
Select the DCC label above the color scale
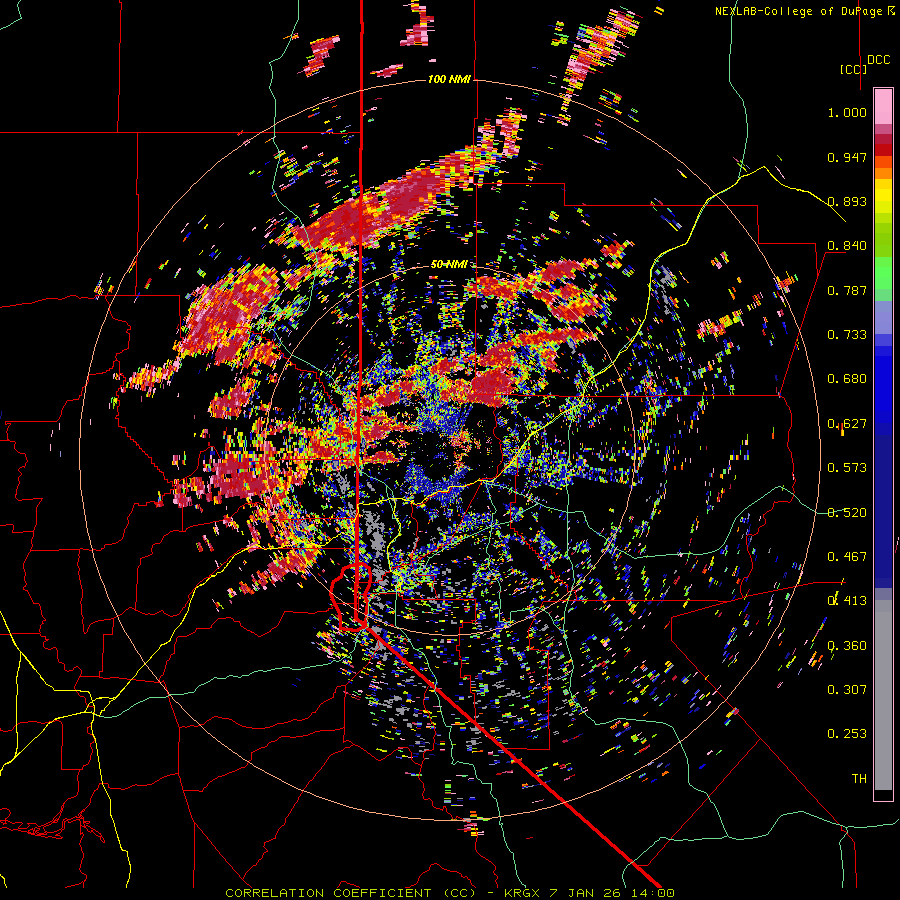[x=878, y=60]
